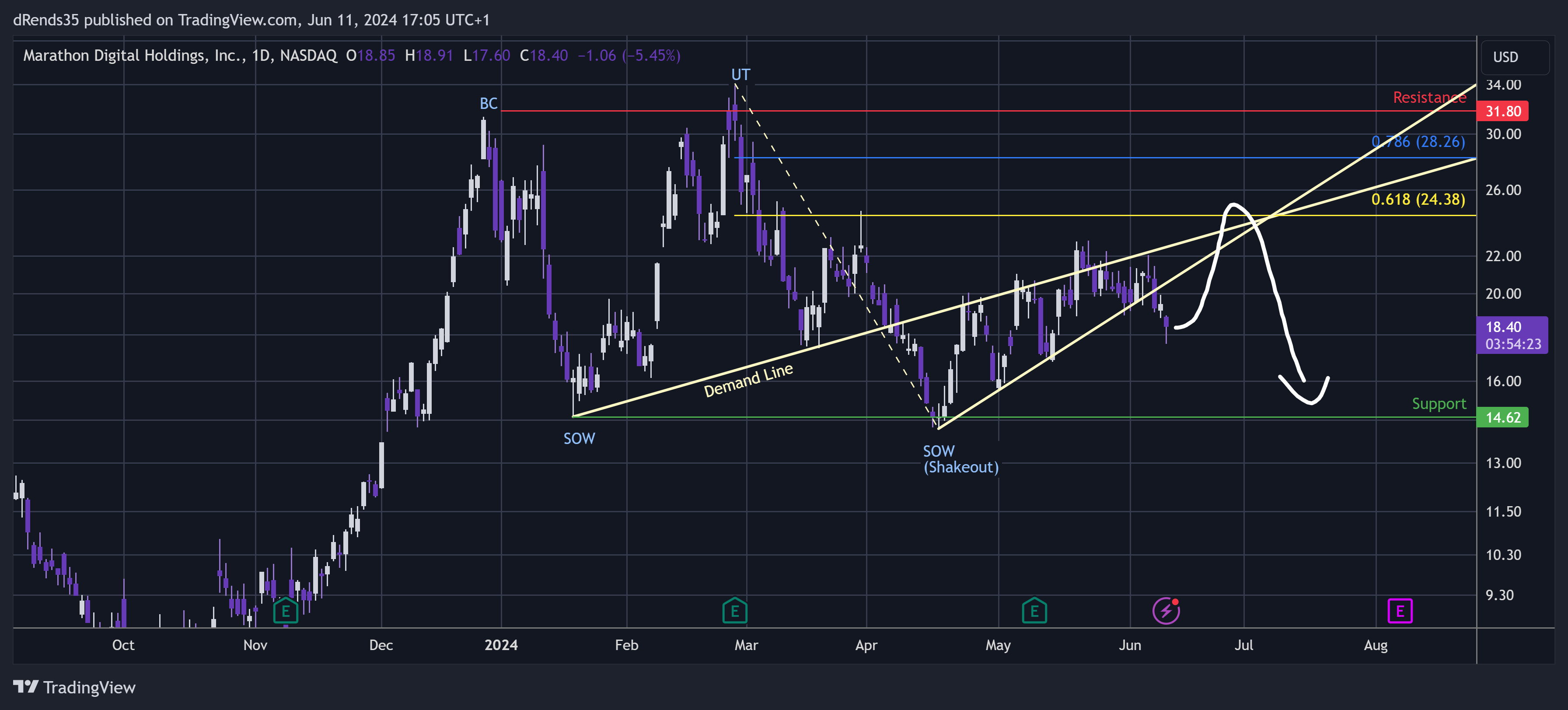Click the C18.40 close value in header
Viewport: 1568px width, 710px height.
pos(544,56)
